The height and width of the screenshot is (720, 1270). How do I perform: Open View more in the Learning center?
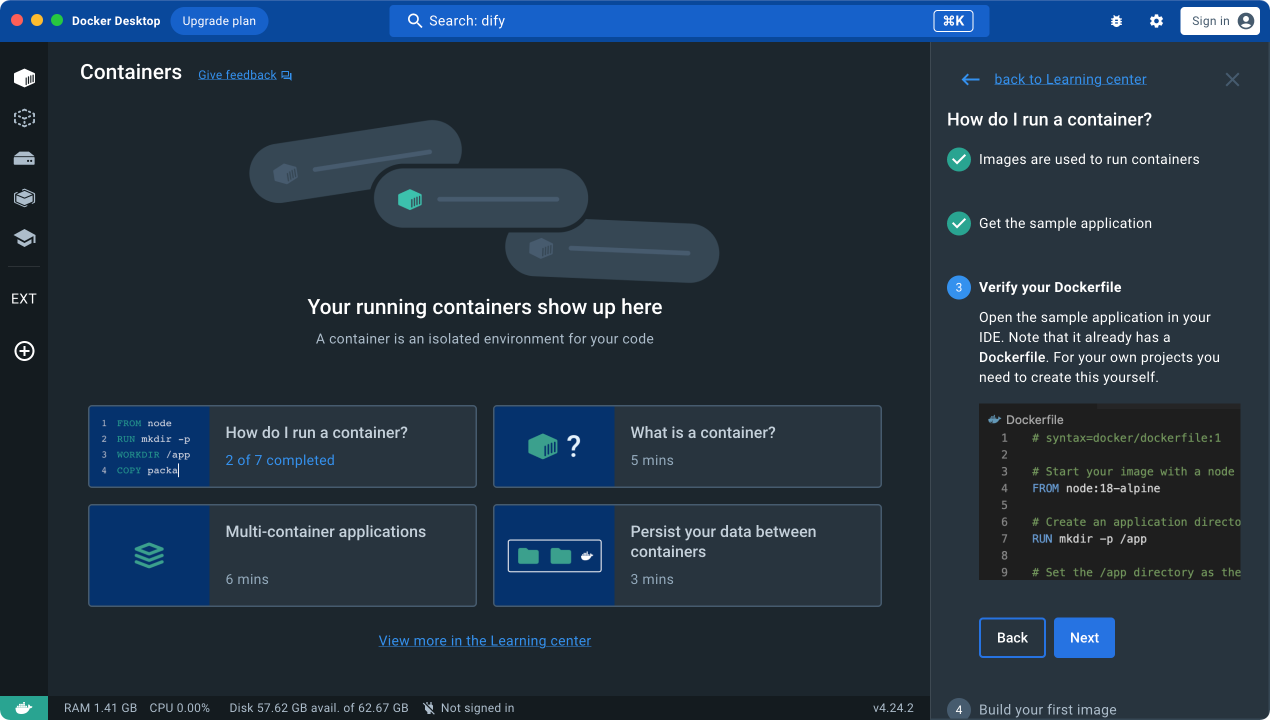pyautogui.click(x=485, y=641)
